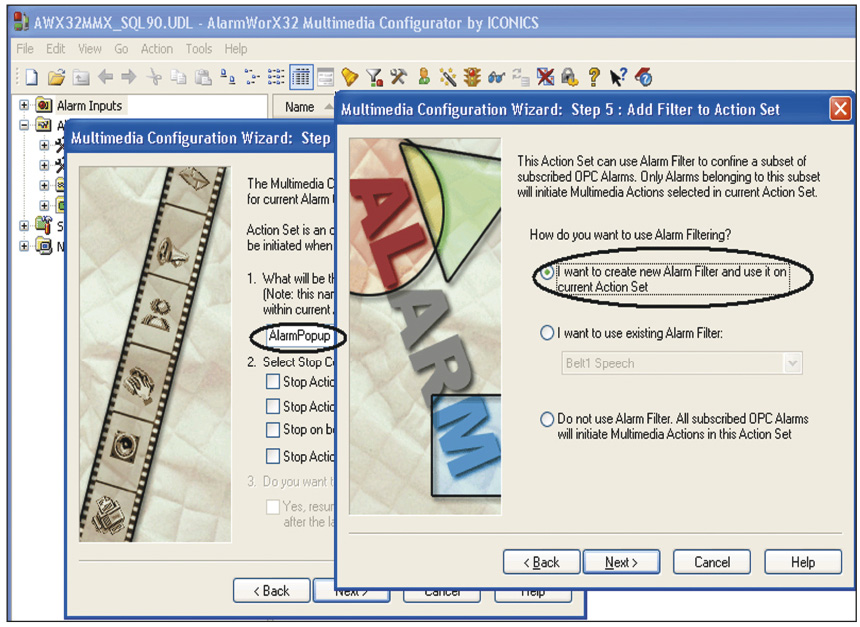
Task: Open the File menu
Action: [25, 49]
